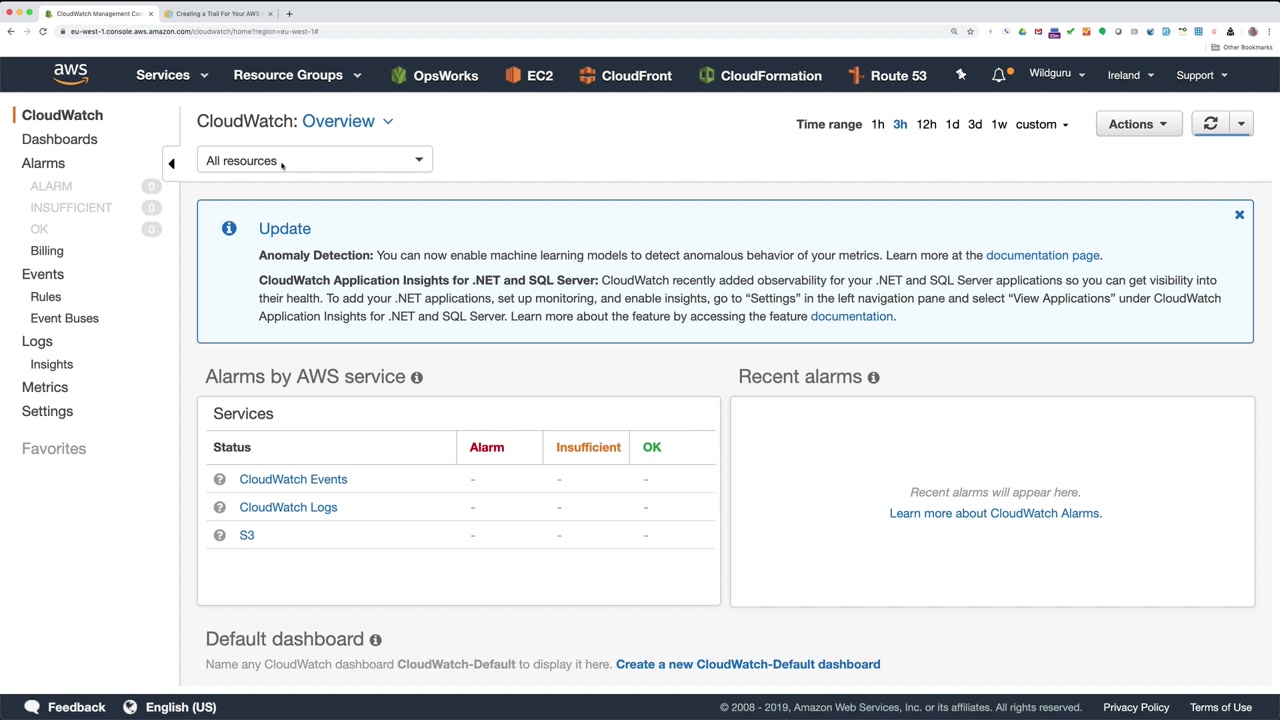Open Metrics in the sidebar

(45, 387)
